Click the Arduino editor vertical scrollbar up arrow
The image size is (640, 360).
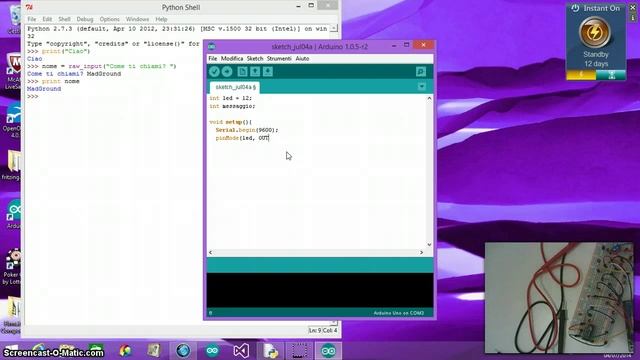[429, 98]
